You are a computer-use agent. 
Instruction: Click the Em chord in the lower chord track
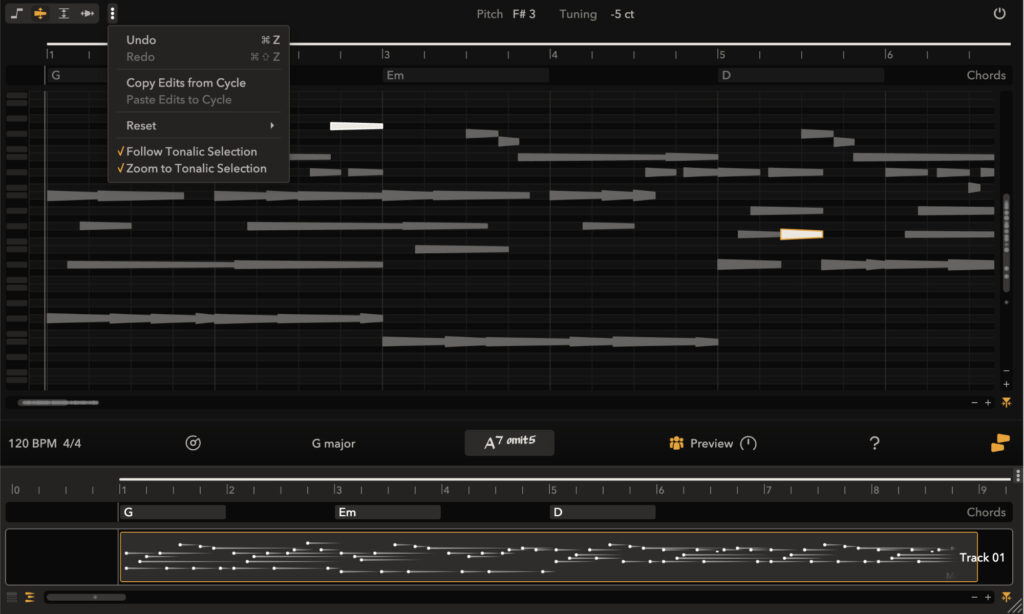pos(387,512)
